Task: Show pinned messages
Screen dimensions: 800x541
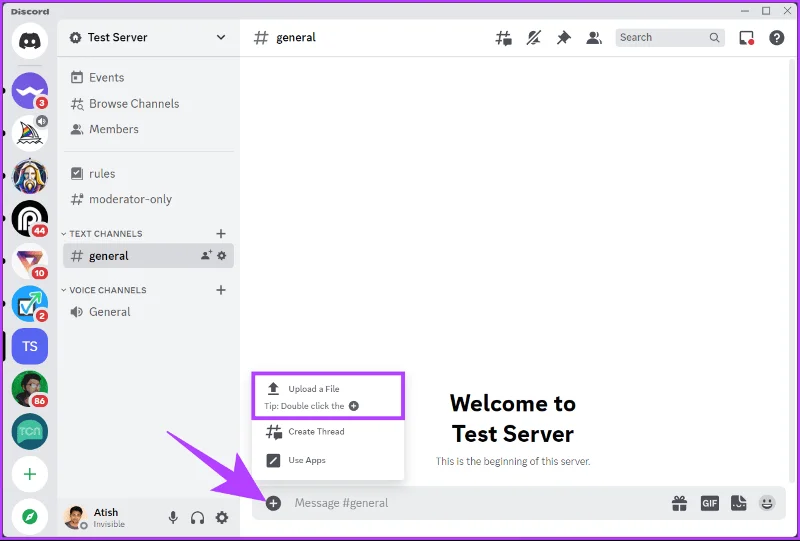Action: click(x=564, y=38)
